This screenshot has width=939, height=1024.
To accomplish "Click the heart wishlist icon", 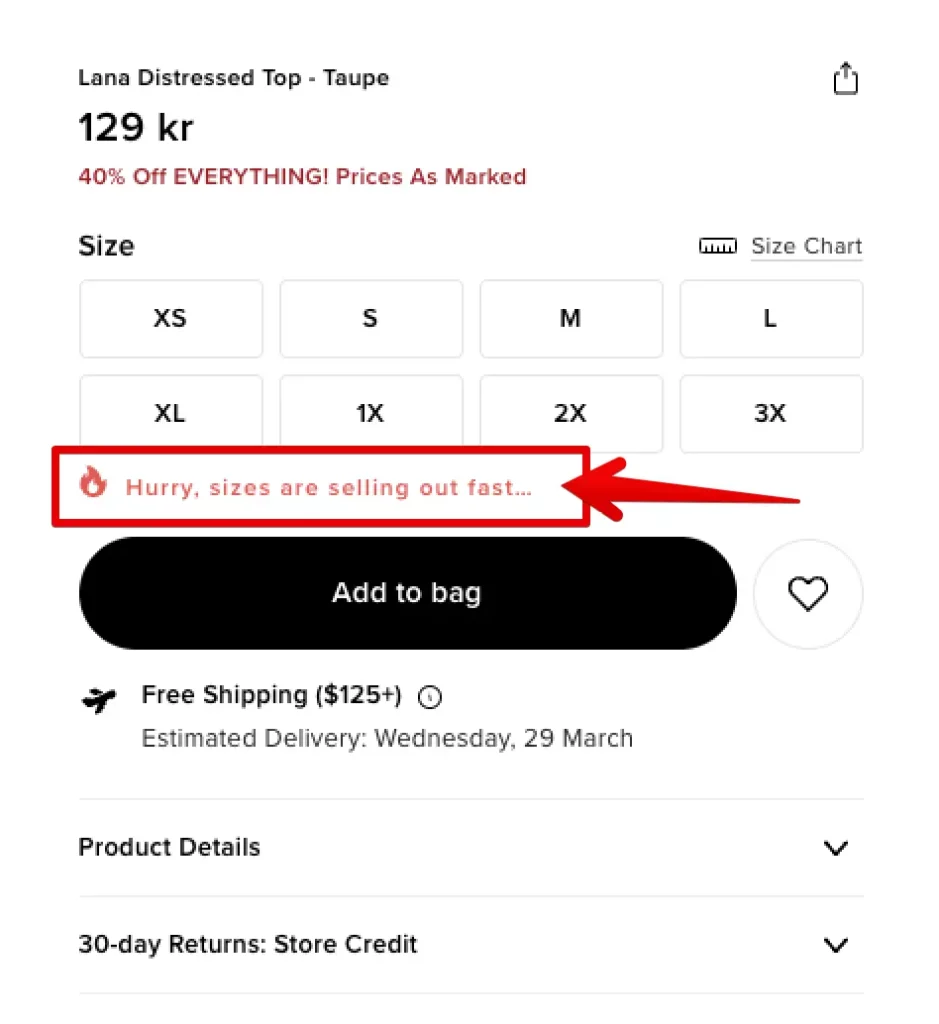I will tap(808, 594).
